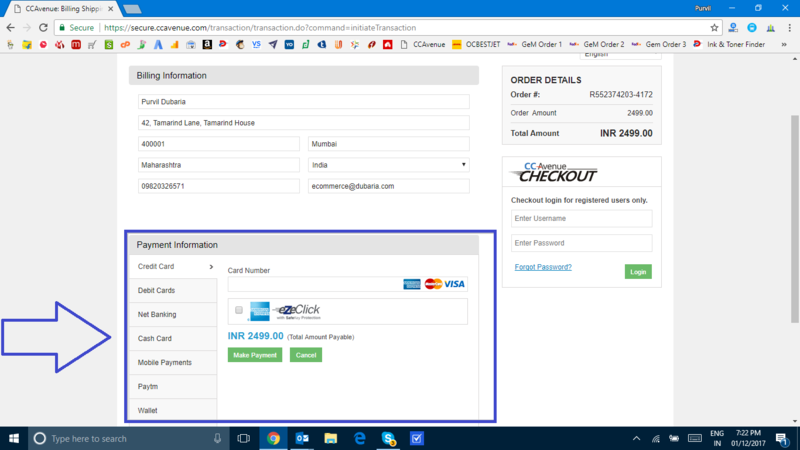Select the Mobile Payments option
Viewport: 800px width, 450px height.
pyautogui.click(x=173, y=362)
